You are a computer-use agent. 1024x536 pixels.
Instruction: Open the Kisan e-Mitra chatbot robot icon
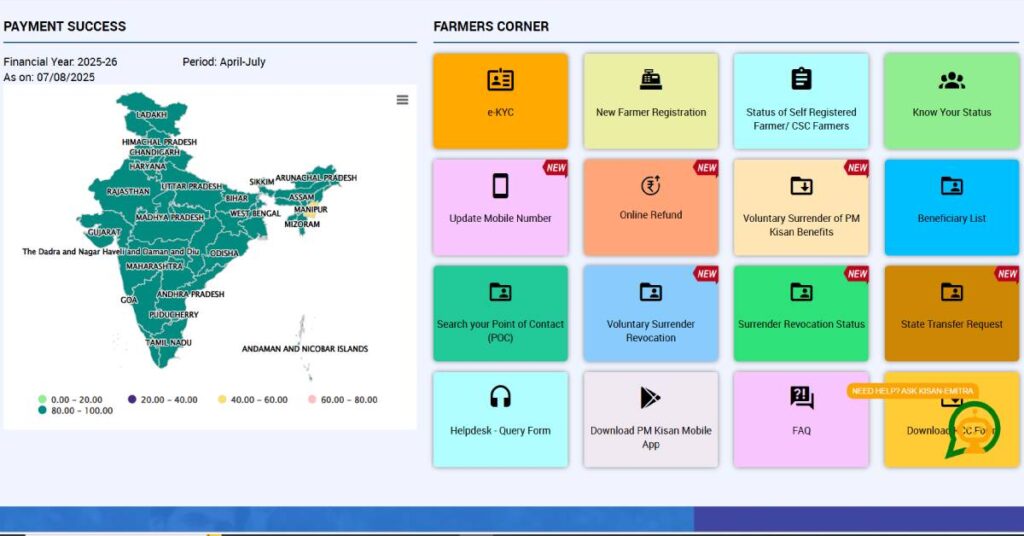coord(973,429)
